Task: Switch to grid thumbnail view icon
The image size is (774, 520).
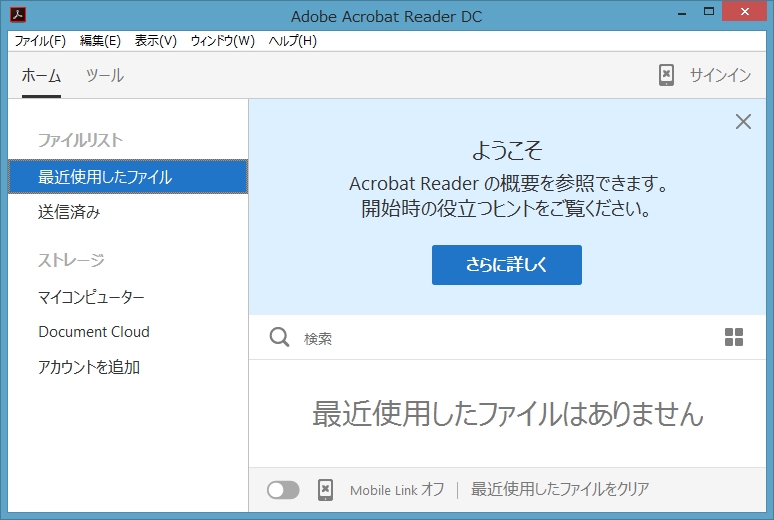Action: click(734, 337)
